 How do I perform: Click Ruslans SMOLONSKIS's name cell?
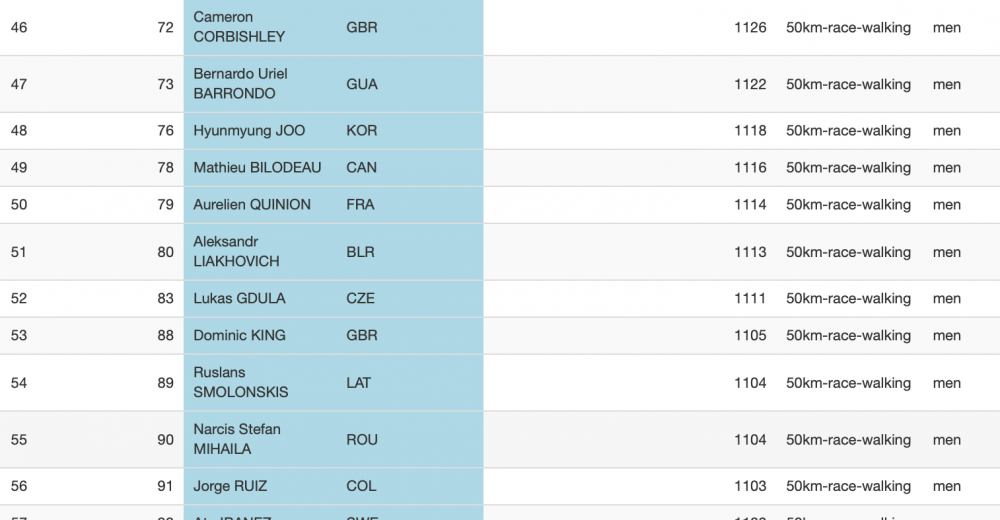point(240,383)
